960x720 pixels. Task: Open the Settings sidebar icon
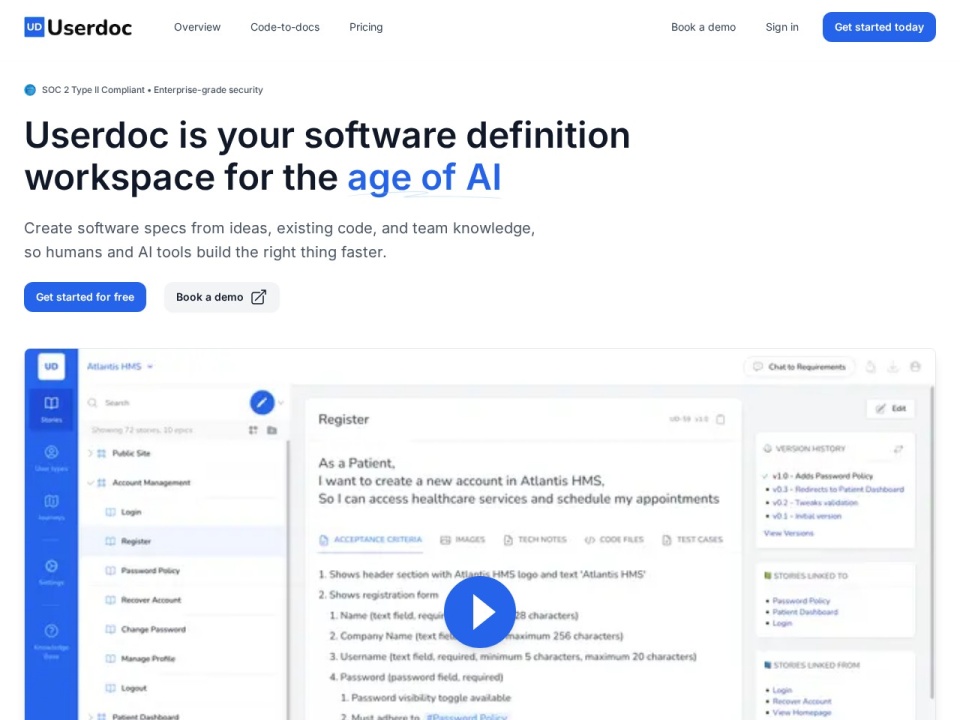click(51, 572)
